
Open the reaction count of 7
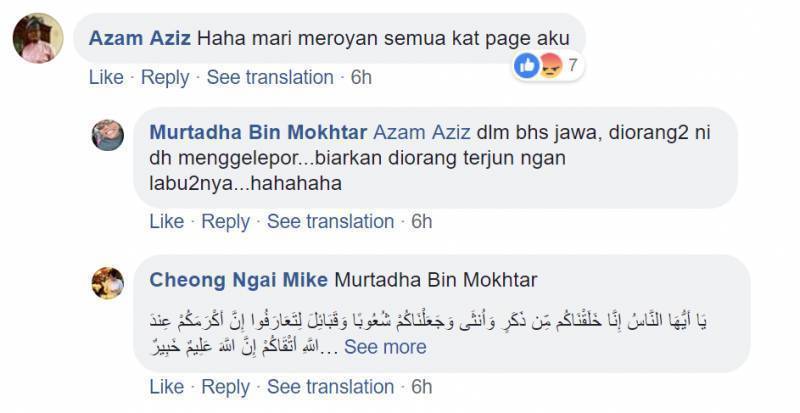point(573,65)
